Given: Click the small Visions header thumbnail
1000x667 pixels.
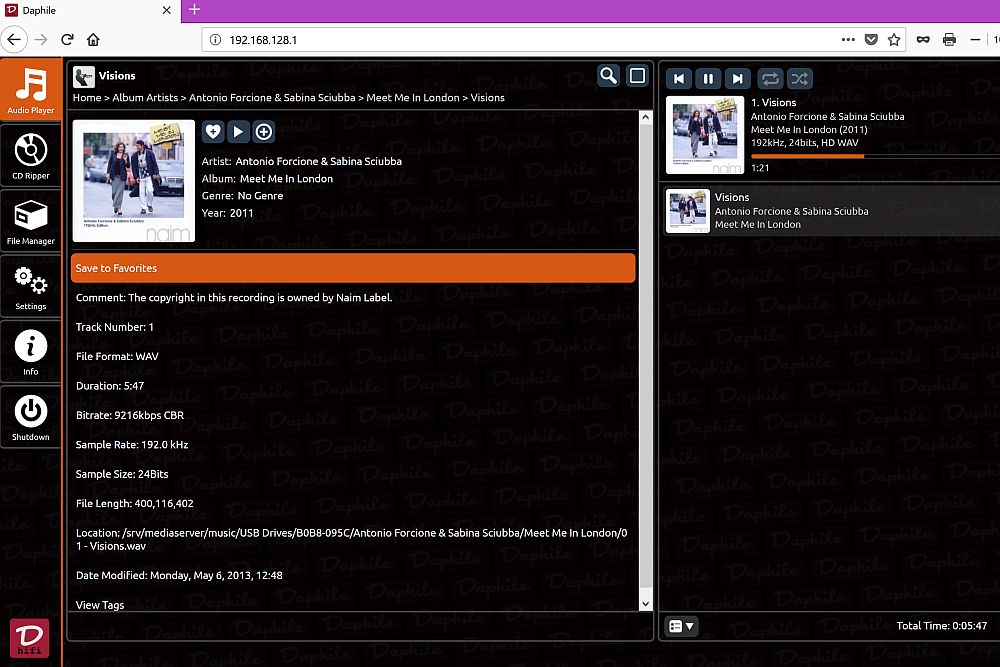Looking at the screenshot, I should click(x=84, y=77).
